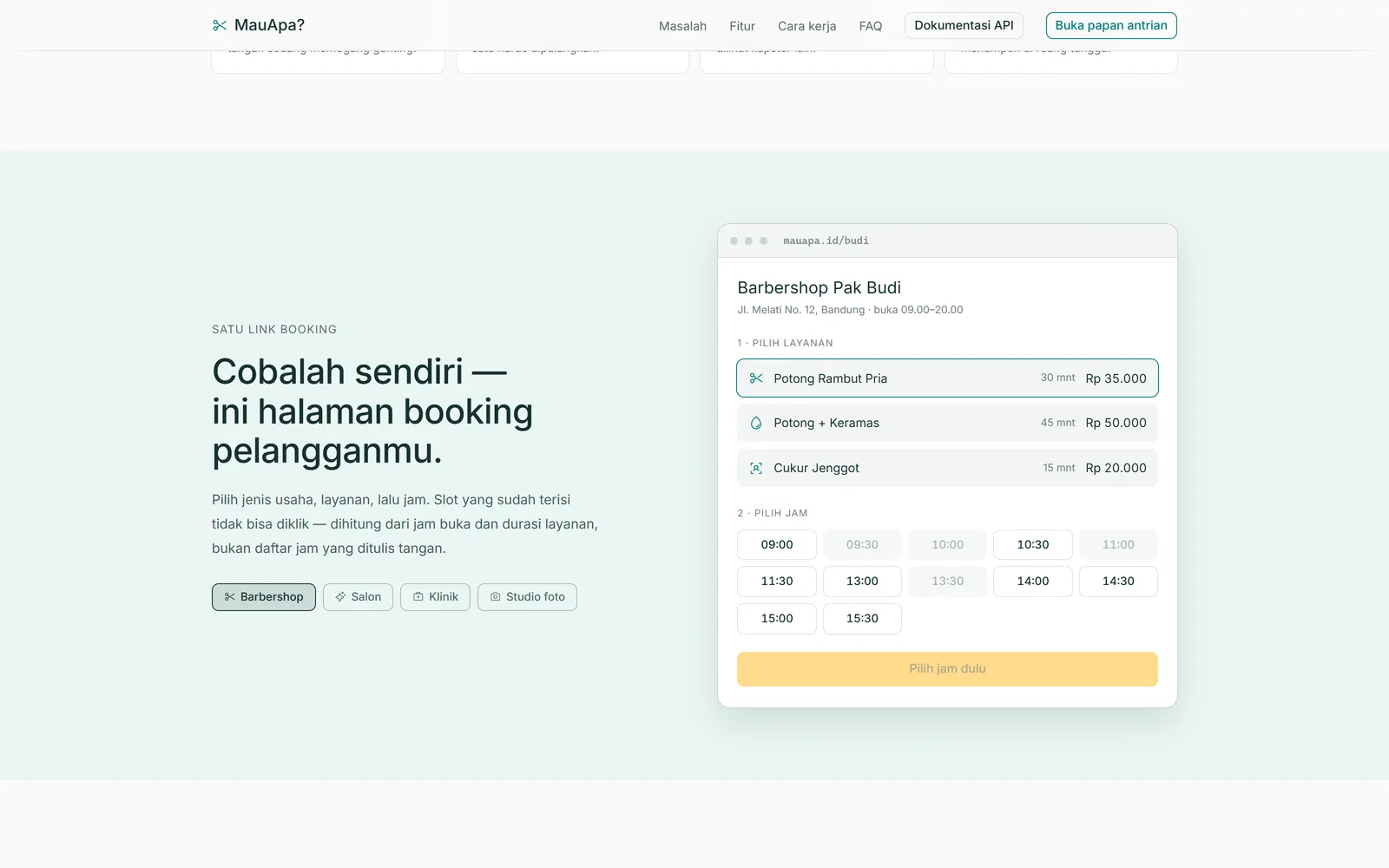Book the 15:30 time slot
This screenshot has width=1389, height=868.
pyautogui.click(x=862, y=619)
